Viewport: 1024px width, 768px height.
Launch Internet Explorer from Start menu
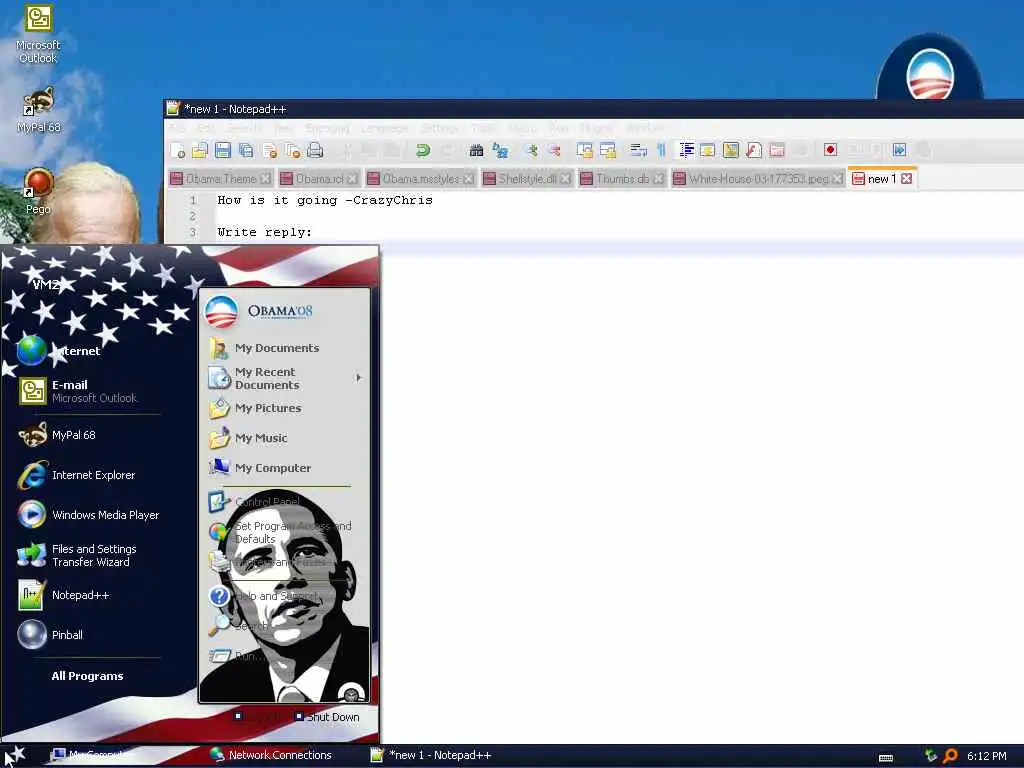77,475
